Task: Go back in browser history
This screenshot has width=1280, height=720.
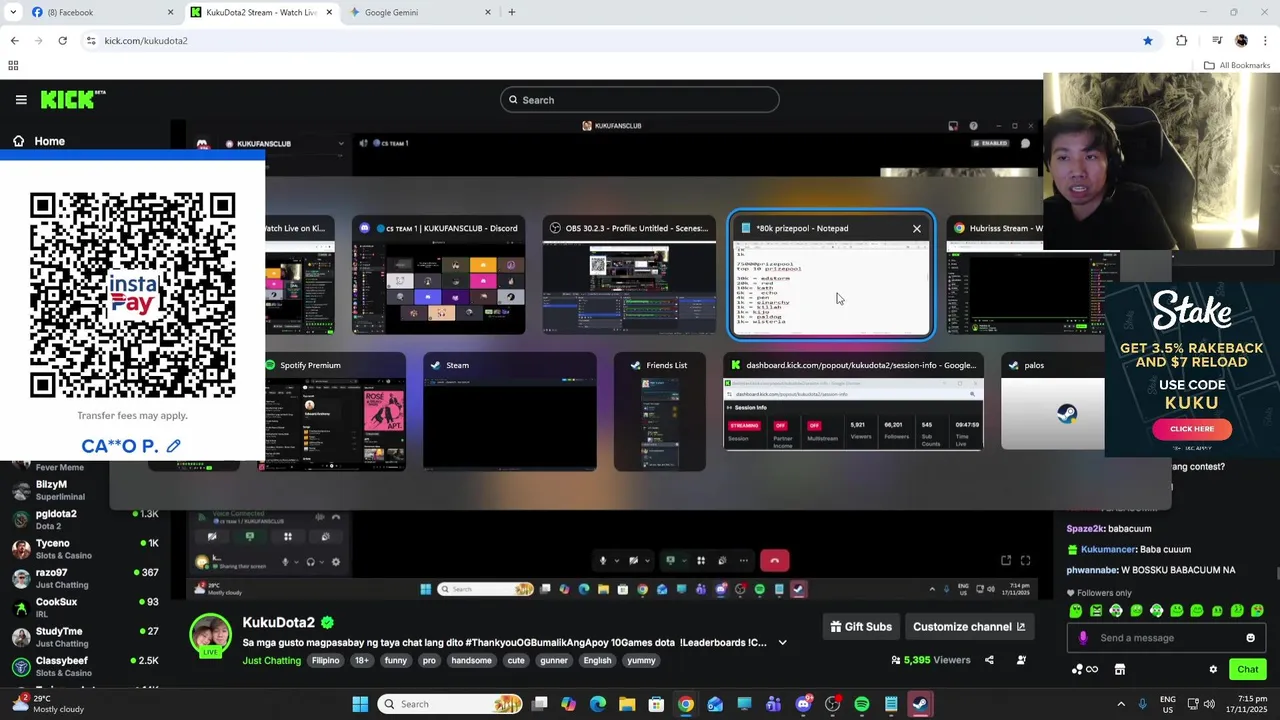Action: pos(14,41)
